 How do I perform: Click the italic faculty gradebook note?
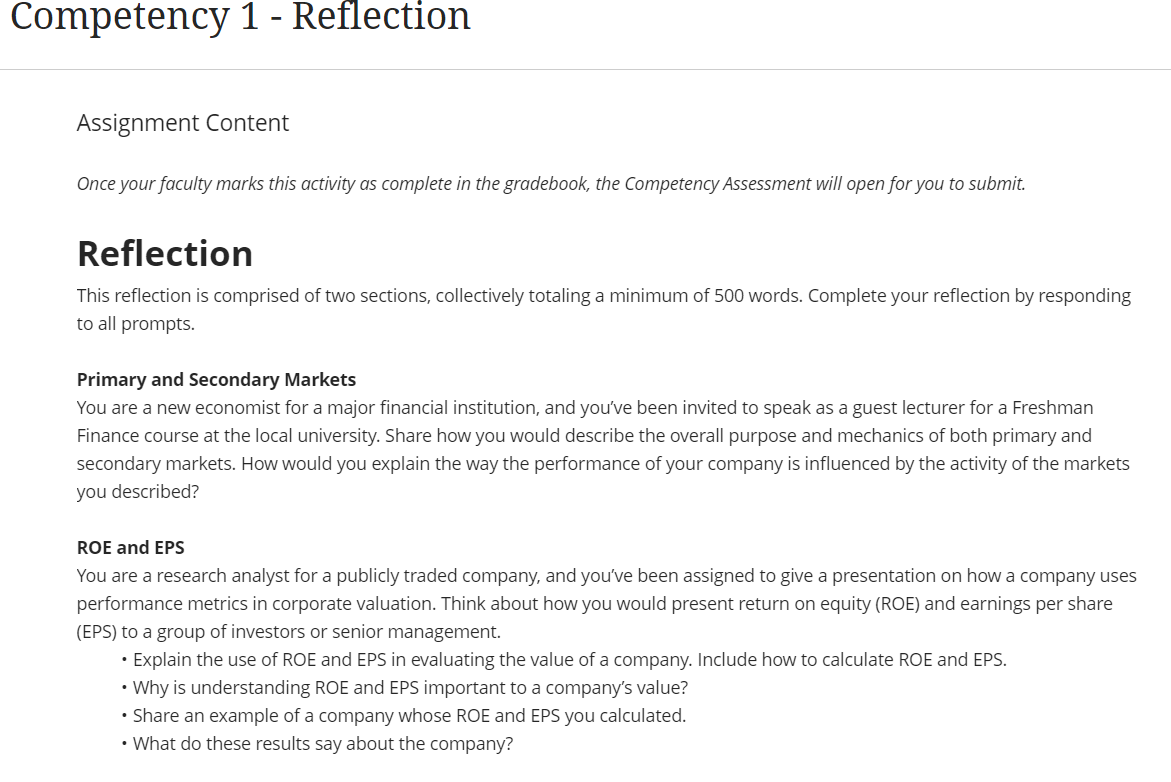pyautogui.click(x=551, y=184)
